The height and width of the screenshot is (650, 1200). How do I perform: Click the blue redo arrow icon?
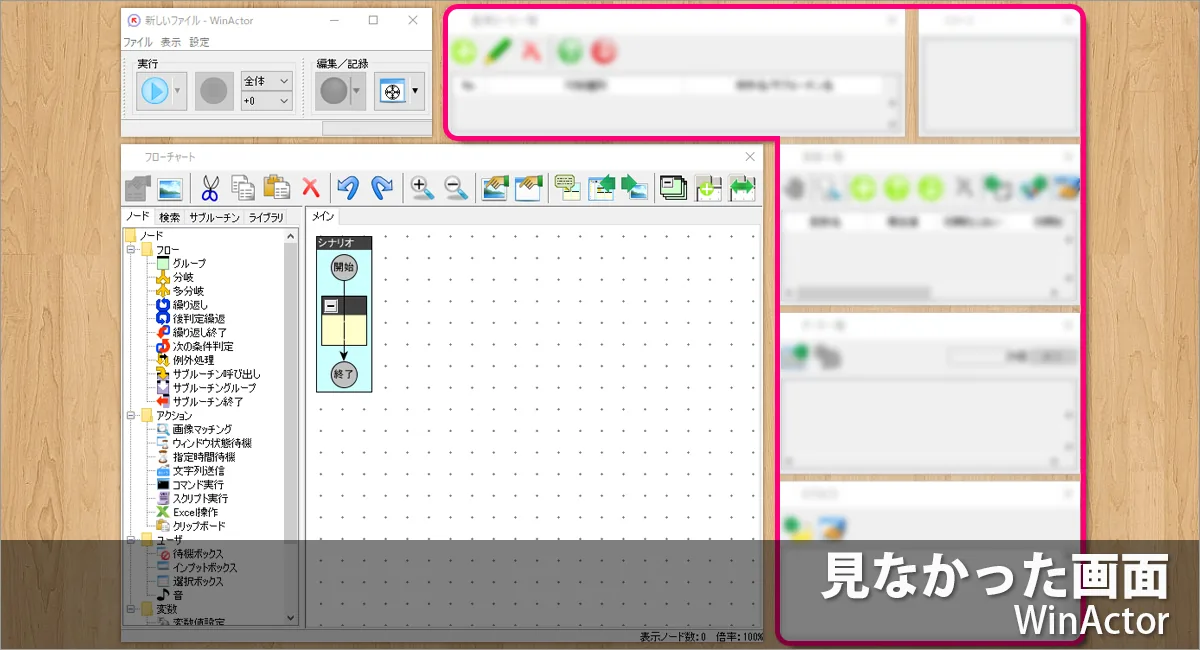(382, 187)
